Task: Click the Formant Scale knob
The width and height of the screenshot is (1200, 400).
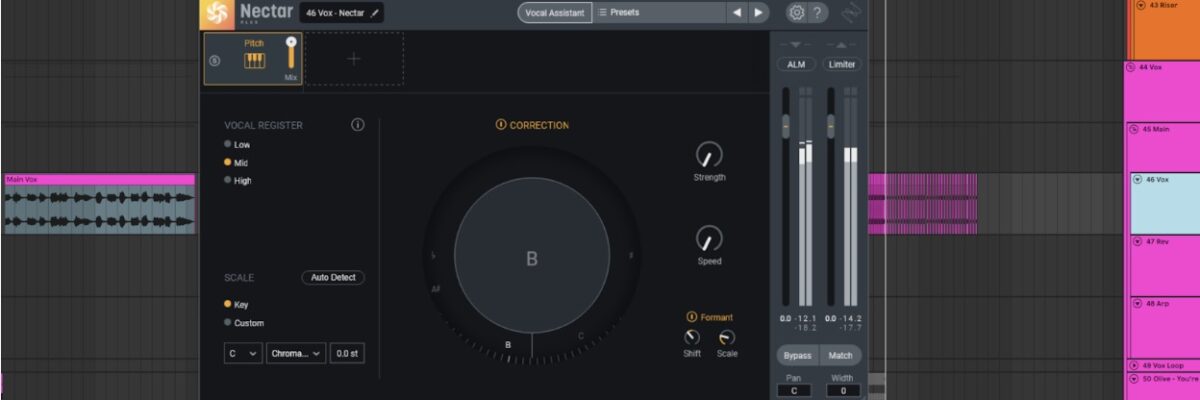Action: click(x=727, y=338)
